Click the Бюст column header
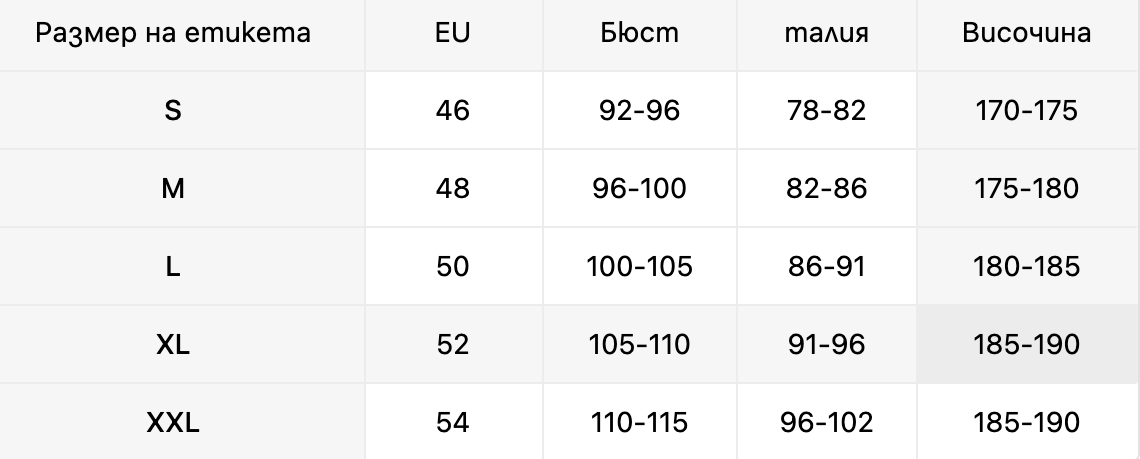 pos(639,33)
